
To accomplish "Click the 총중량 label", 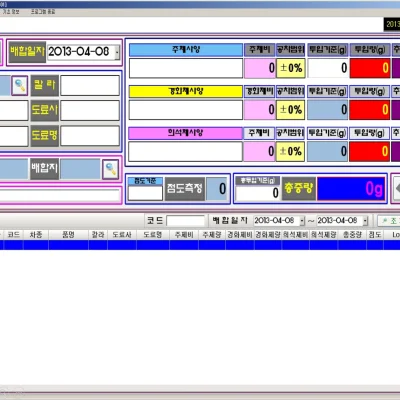I will [x=299, y=189].
